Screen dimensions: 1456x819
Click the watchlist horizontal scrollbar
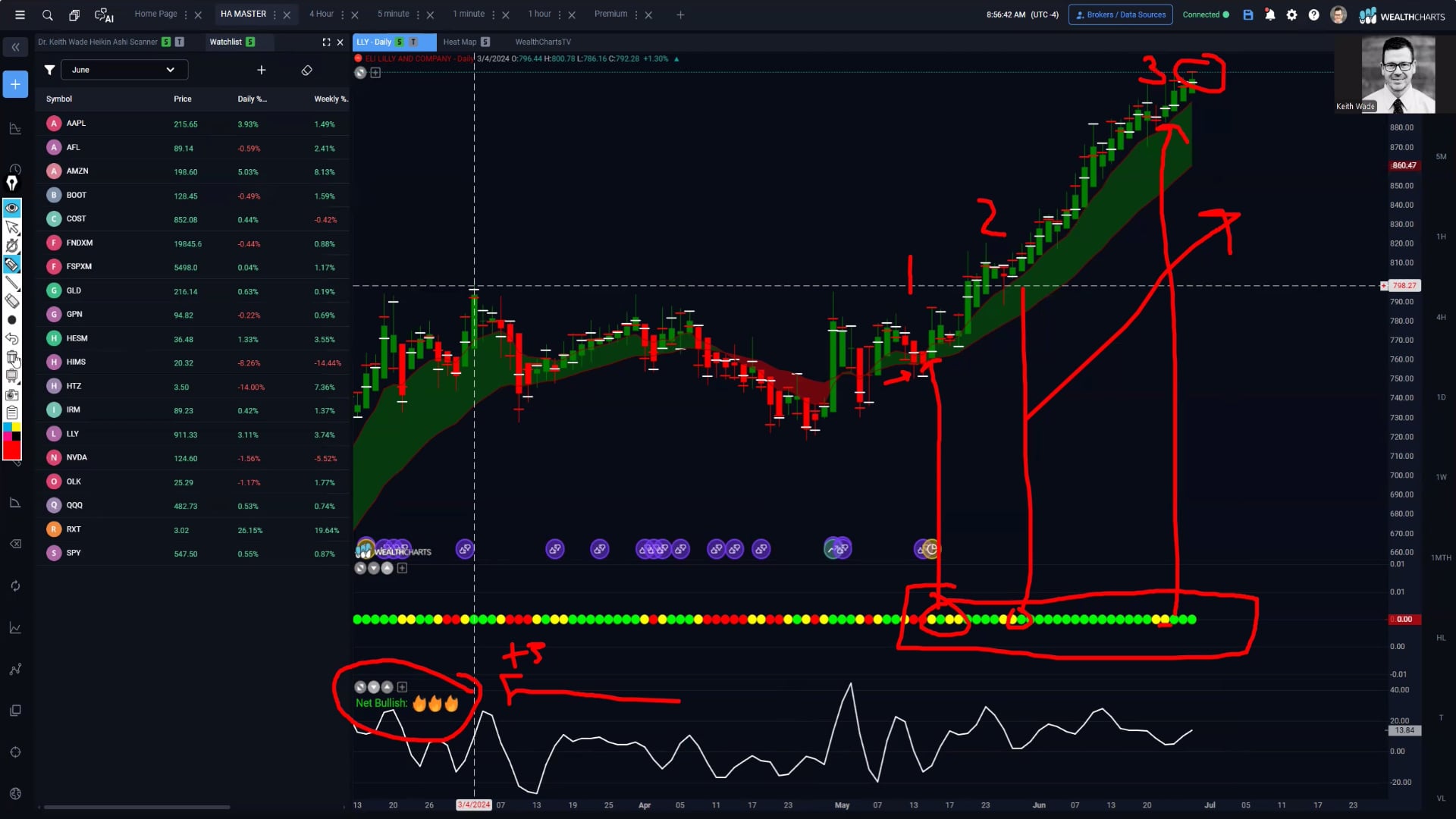(136, 807)
